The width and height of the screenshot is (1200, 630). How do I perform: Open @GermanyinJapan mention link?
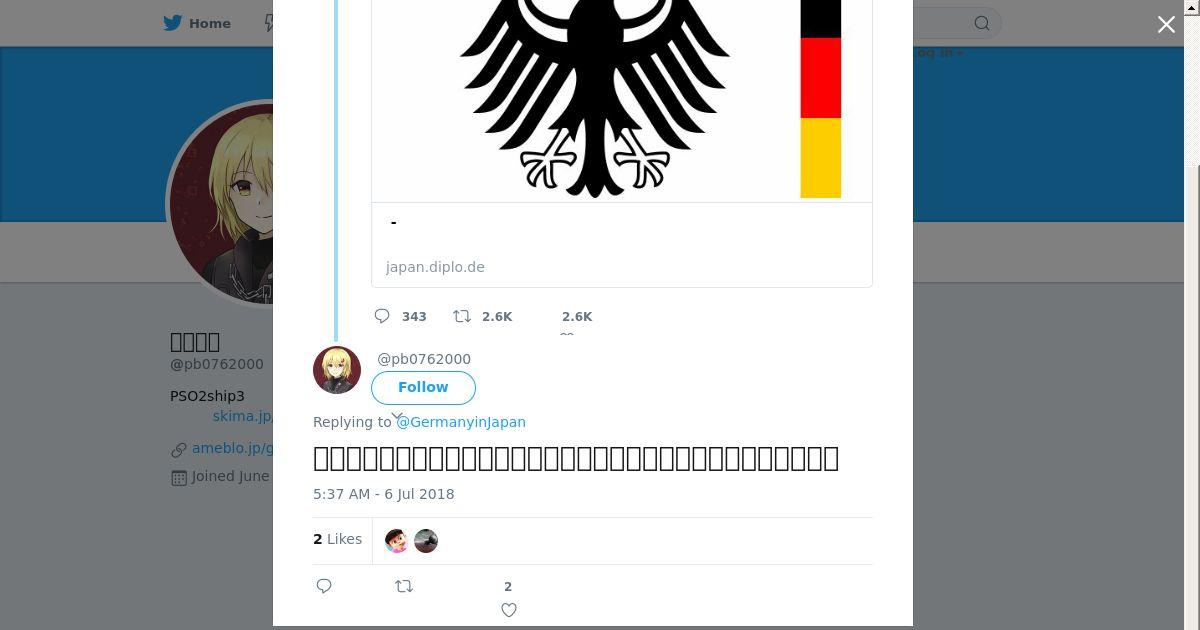(461, 422)
